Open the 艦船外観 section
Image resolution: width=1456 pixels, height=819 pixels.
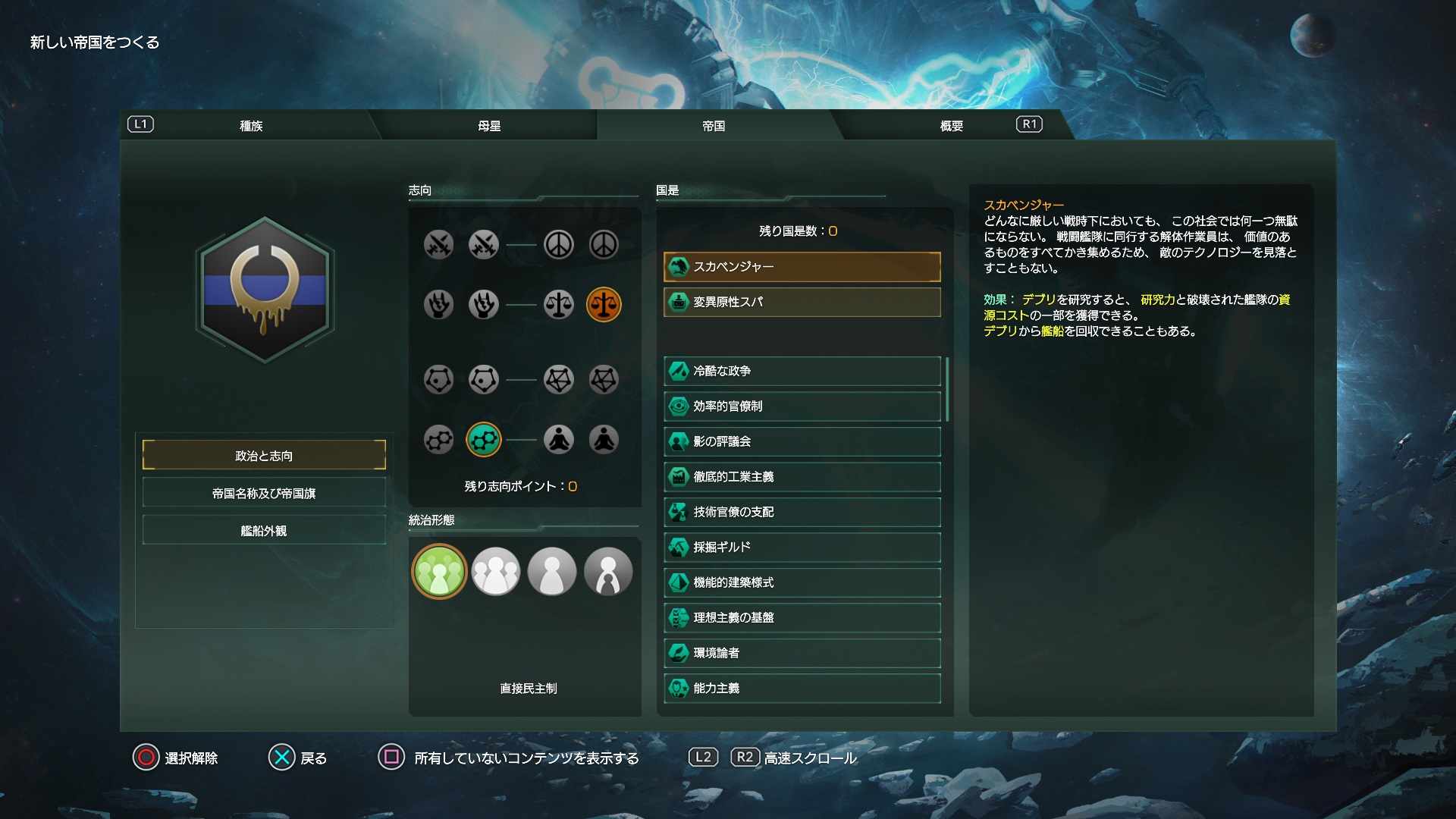[264, 531]
